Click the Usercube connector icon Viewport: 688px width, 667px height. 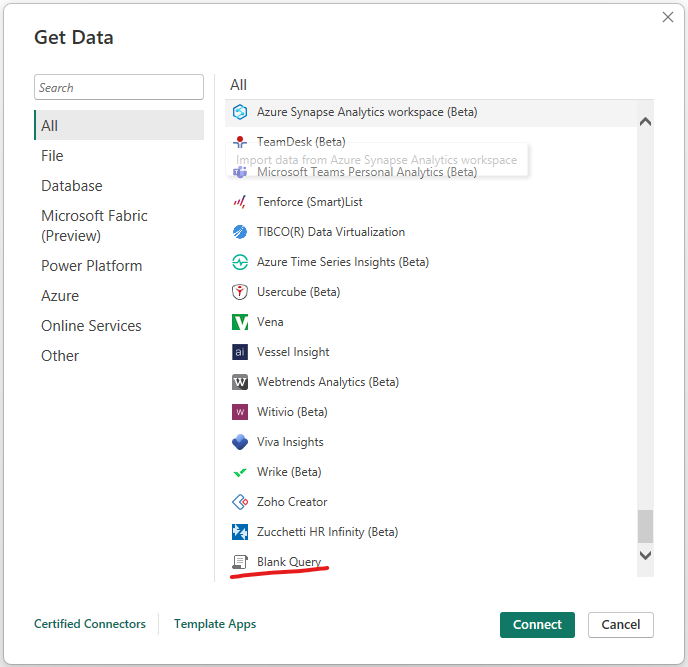coord(240,292)
